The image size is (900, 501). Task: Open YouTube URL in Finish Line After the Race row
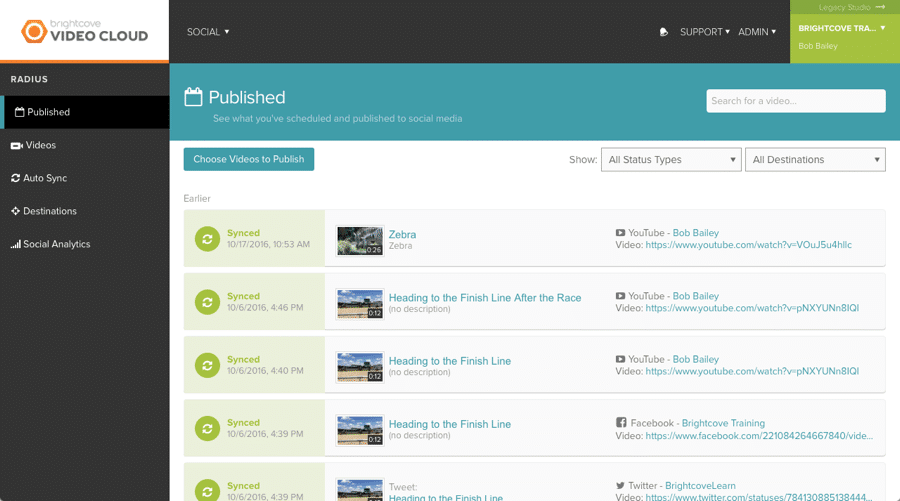752,308
